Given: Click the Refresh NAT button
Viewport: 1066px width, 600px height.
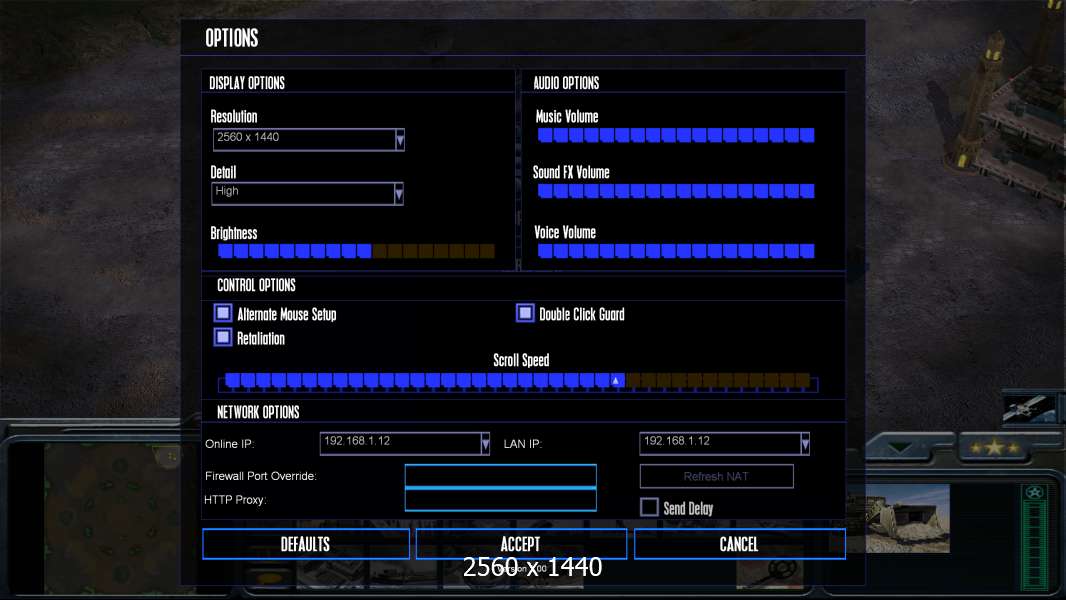Looking at the screenshot, I should point(717,476).
